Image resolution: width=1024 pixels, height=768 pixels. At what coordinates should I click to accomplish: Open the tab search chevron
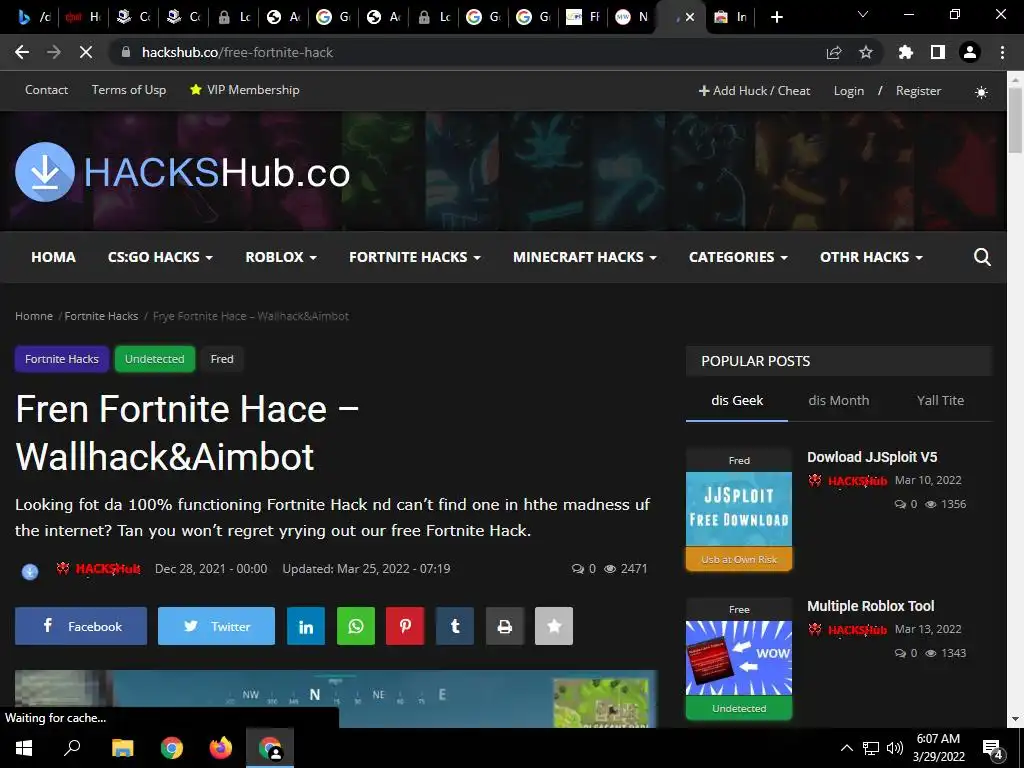pyautogui.click(x=863, y=14)
